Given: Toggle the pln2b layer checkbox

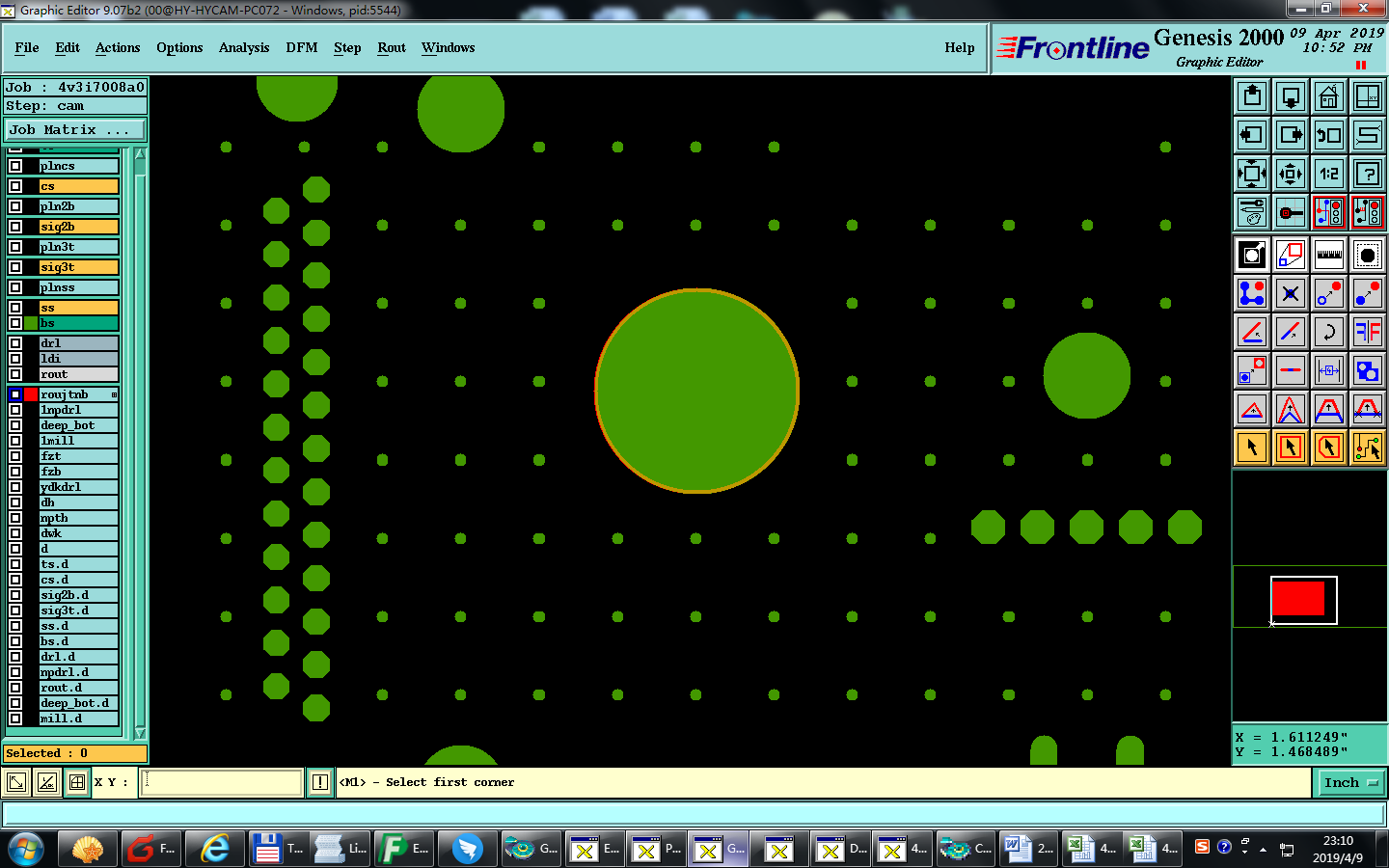Looking at the screenshot, I should (15, 206).
